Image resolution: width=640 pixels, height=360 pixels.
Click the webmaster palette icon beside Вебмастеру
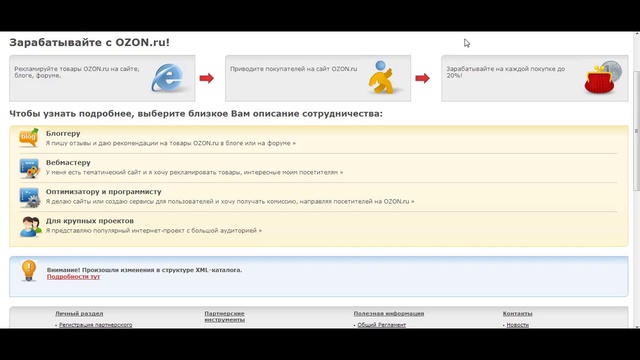[29, 168]
